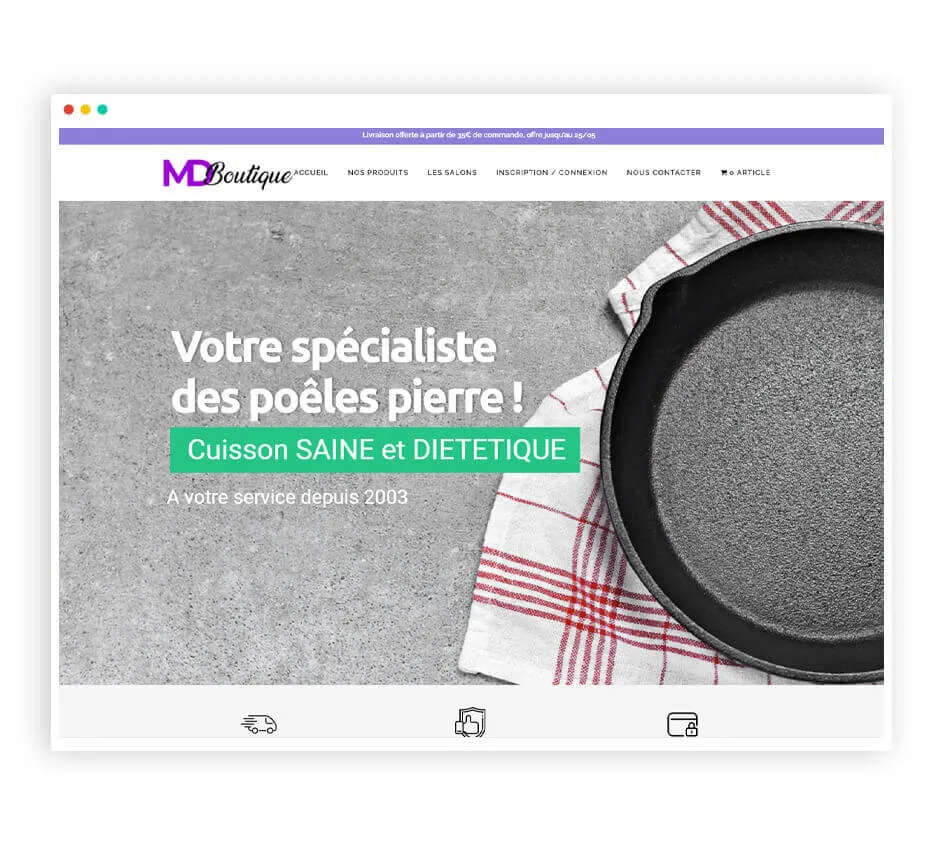The width and height of the screenshot is (942, 844).
Task: Click the yellow window dot
Action: coord(85,109)
